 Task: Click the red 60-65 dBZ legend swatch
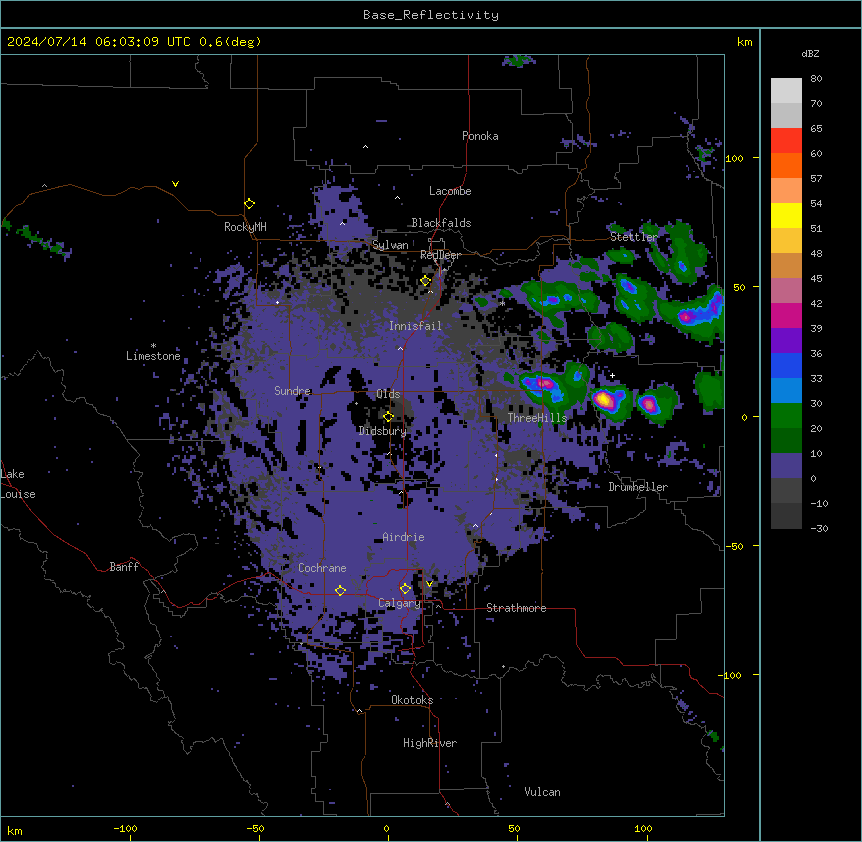click(x=786, y=141)
